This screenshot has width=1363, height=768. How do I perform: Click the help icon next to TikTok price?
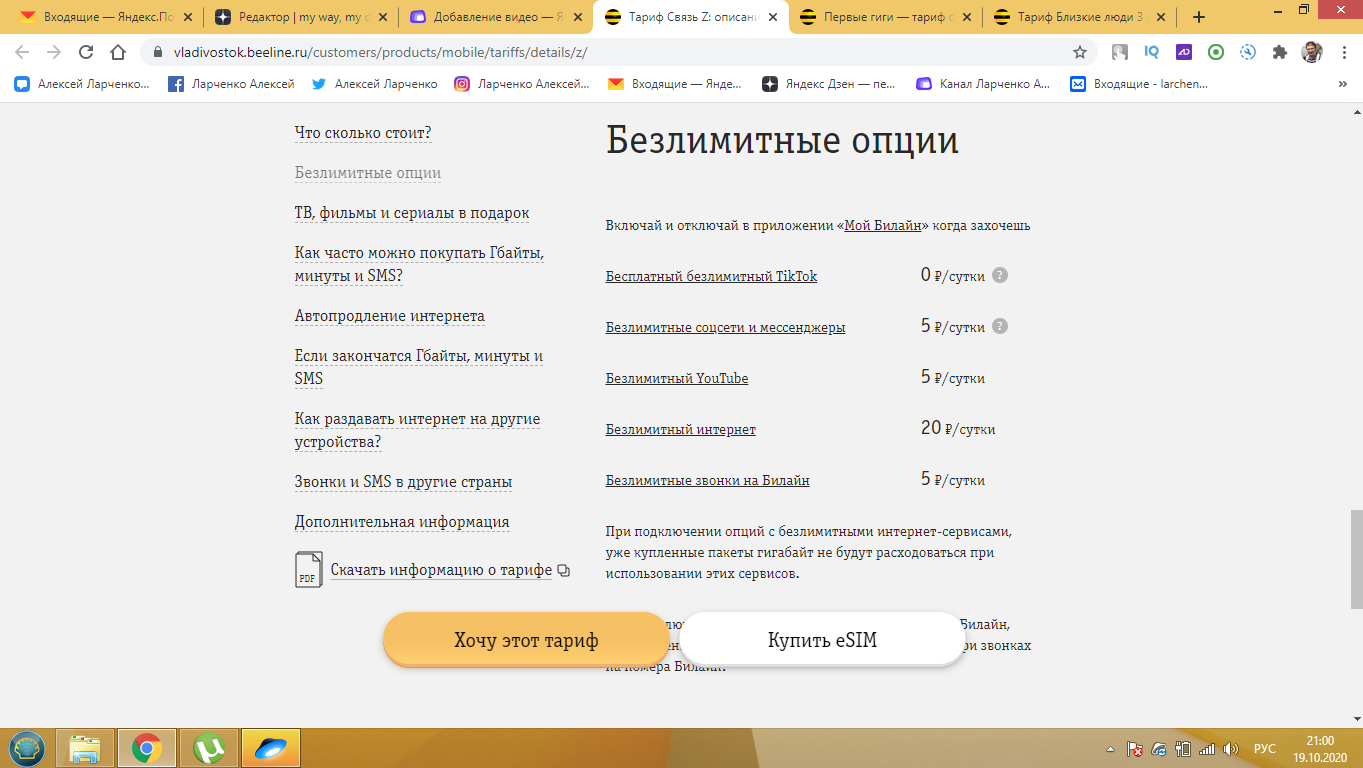tap(999, 275)
